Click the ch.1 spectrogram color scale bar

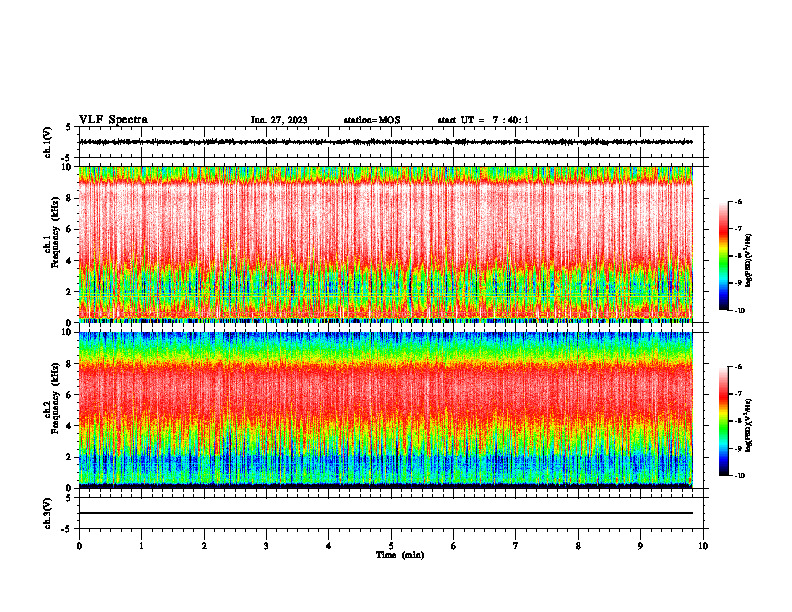pos(724,256)
